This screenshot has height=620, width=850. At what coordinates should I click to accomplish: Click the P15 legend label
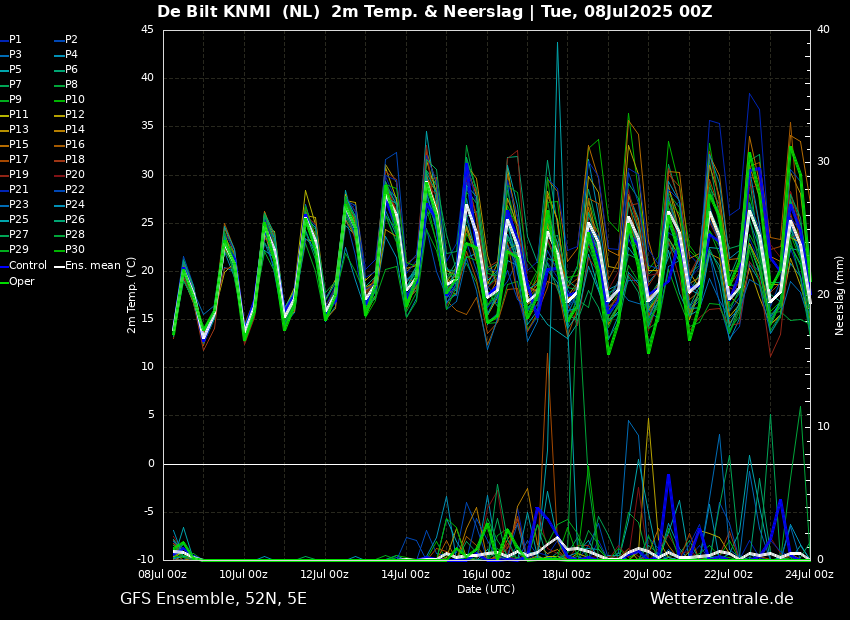tap(19, 145)
